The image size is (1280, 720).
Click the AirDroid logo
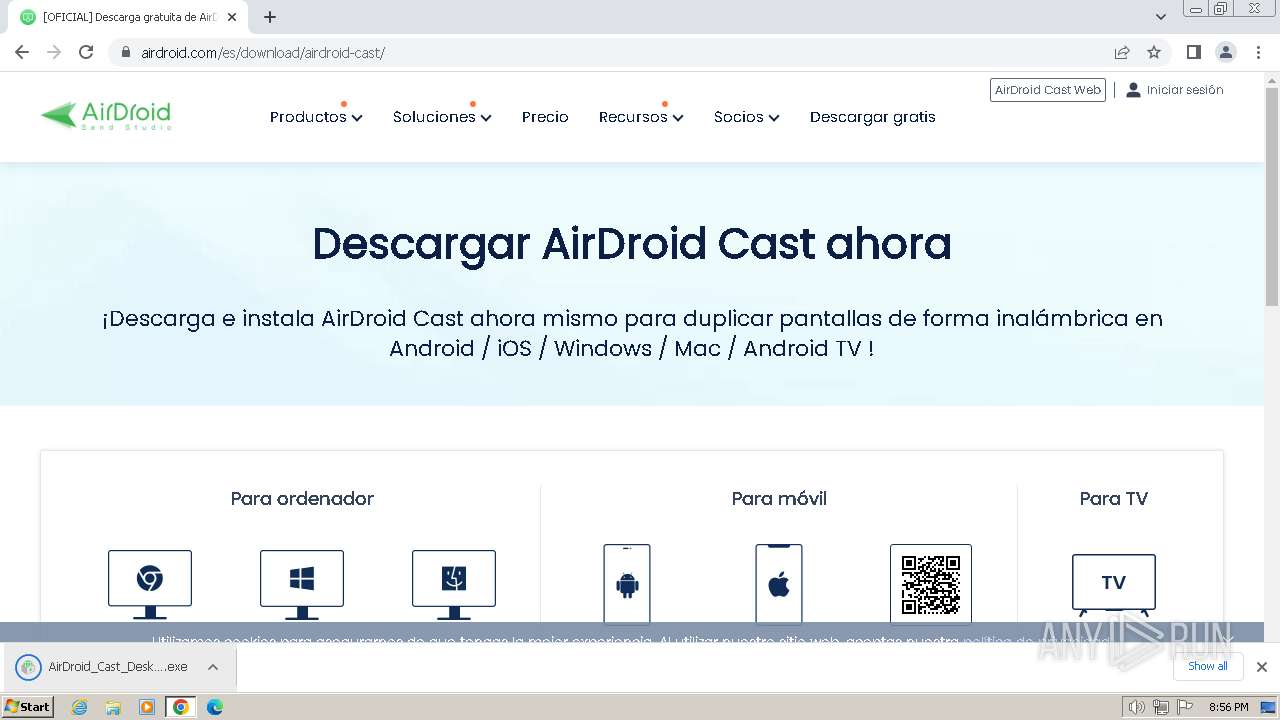(106, 116)
